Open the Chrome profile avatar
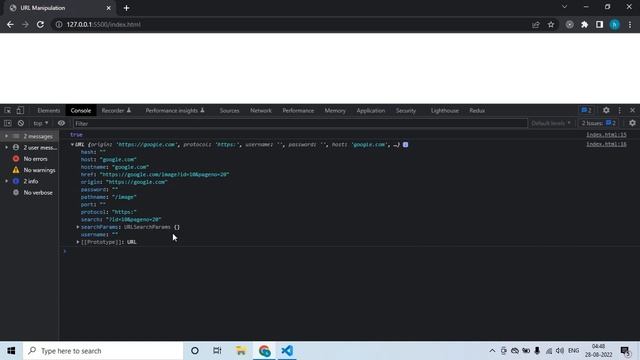The height and width of the screenshot is (360, 640). [614, 24]
